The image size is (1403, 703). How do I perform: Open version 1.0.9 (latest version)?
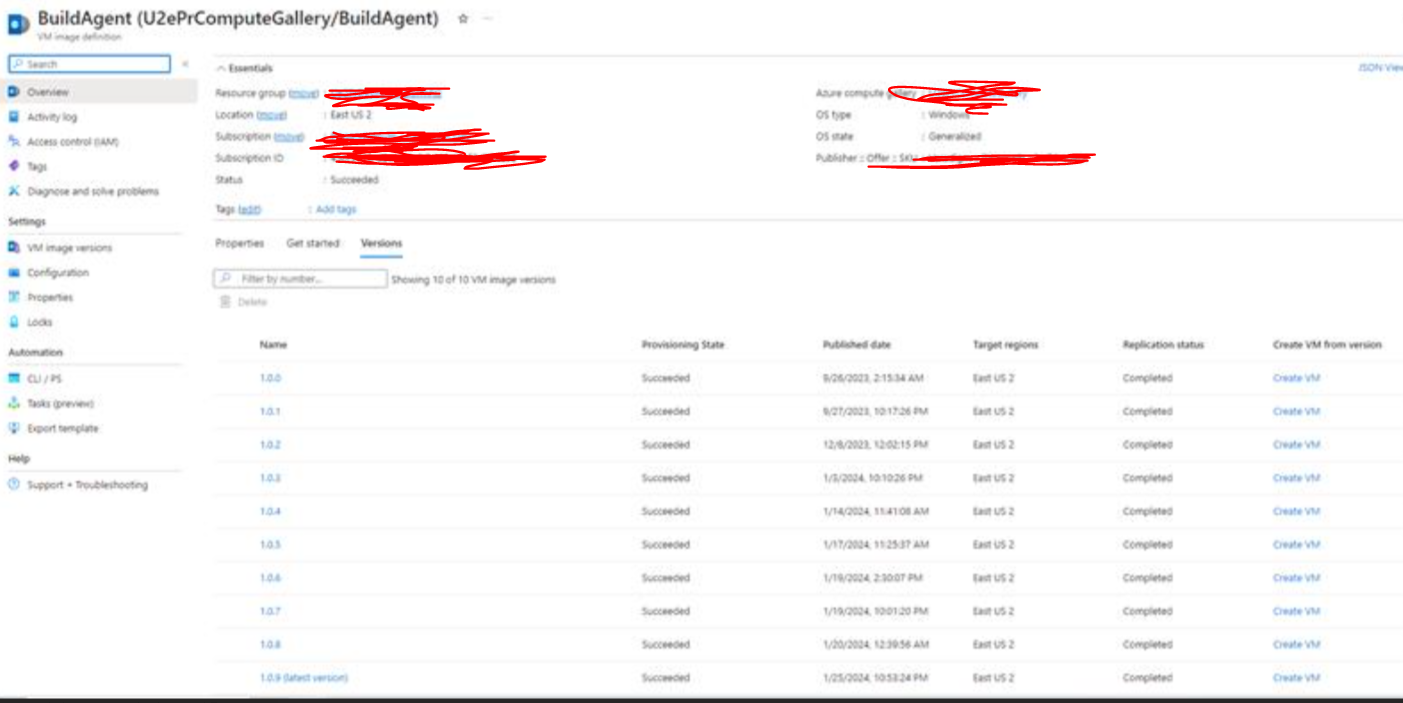tap(304, 678)
